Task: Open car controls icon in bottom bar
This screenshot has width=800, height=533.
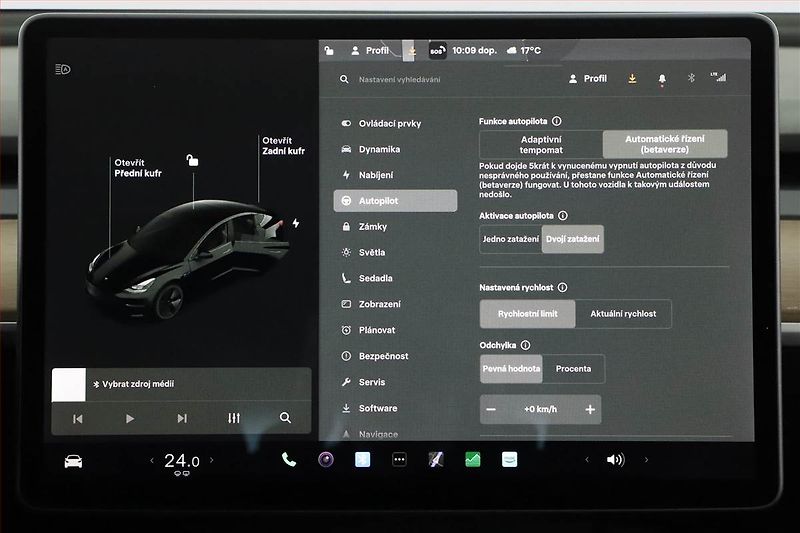Action: click(73, 461)
